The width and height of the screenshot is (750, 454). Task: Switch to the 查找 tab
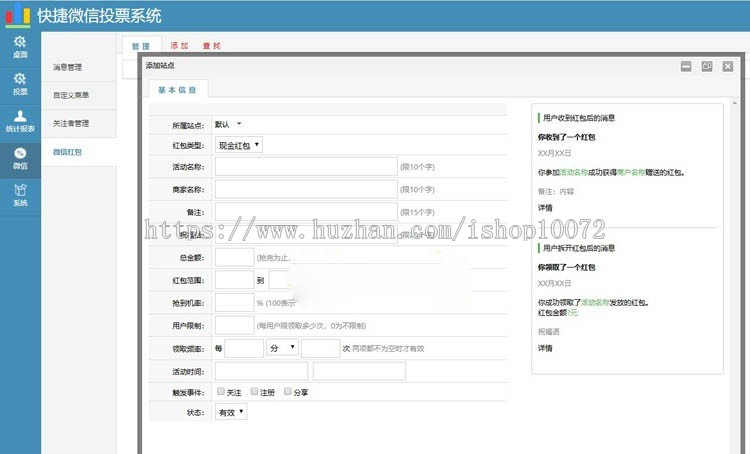pyautogui.click(x=211, y=45)
